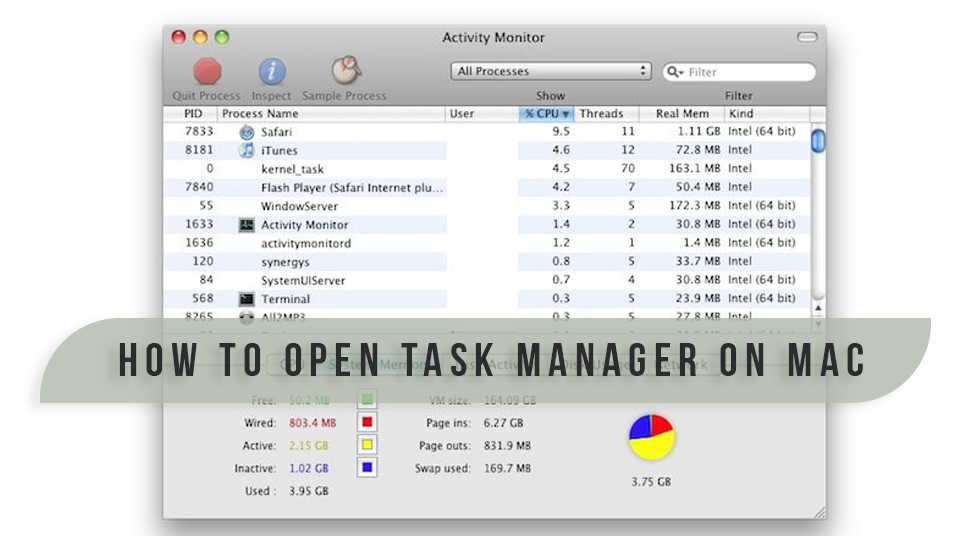This screenshot has width=971, height=536.
Task: Click the 172.3 MB memory value
Action: [x=695, y=205]
